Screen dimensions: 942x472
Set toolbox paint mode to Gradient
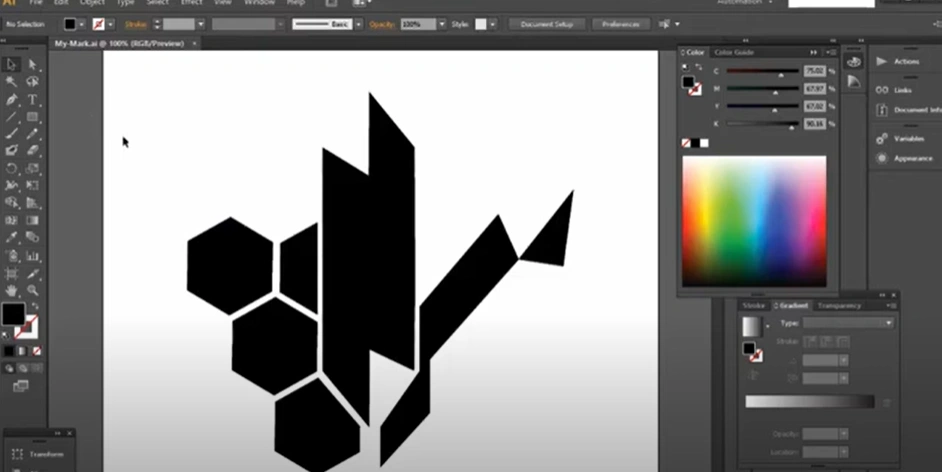pyautogui.click(x=23, y=351)
